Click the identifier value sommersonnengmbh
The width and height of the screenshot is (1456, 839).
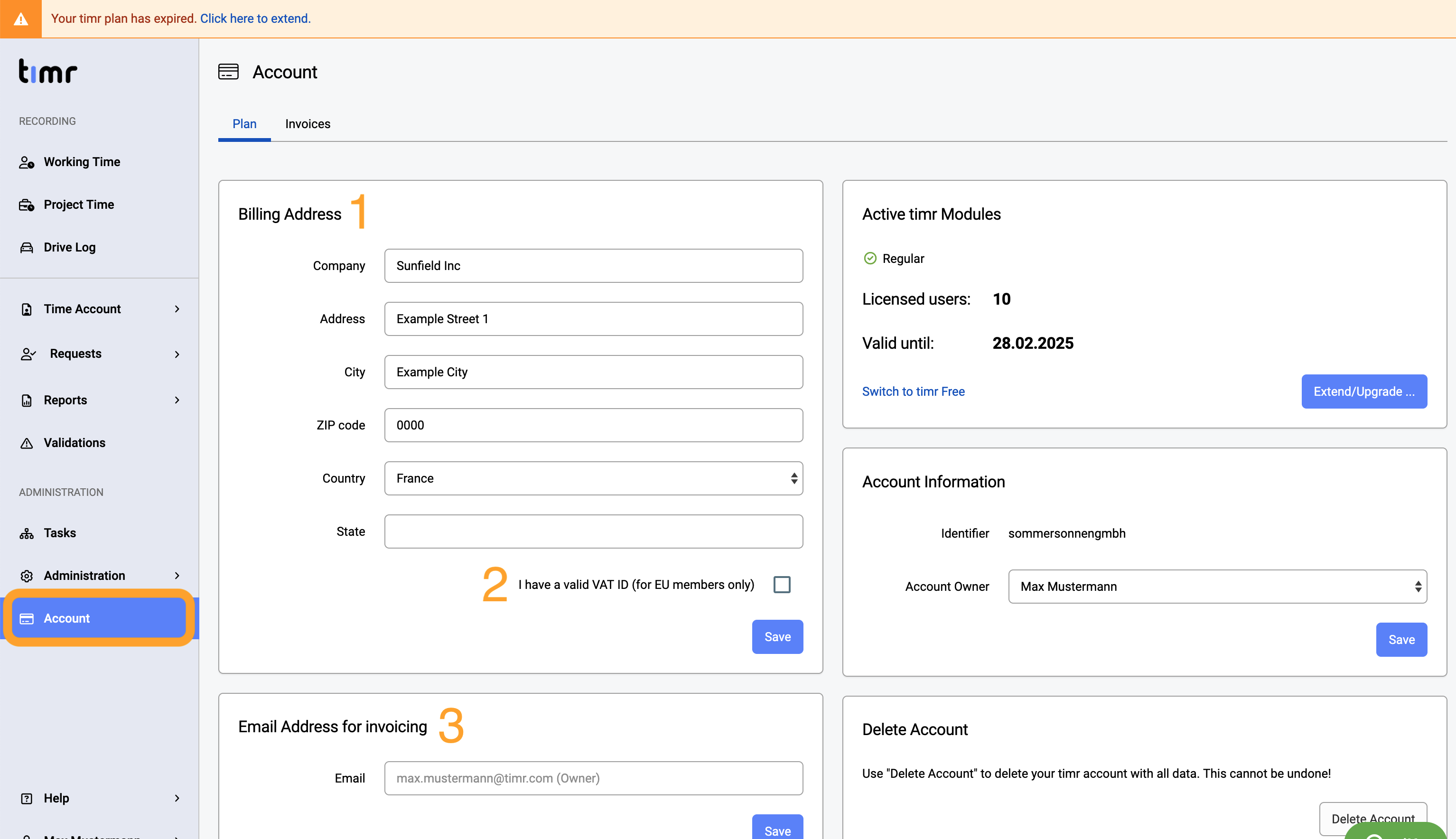pyautogui.click(x=1066, y=533)
